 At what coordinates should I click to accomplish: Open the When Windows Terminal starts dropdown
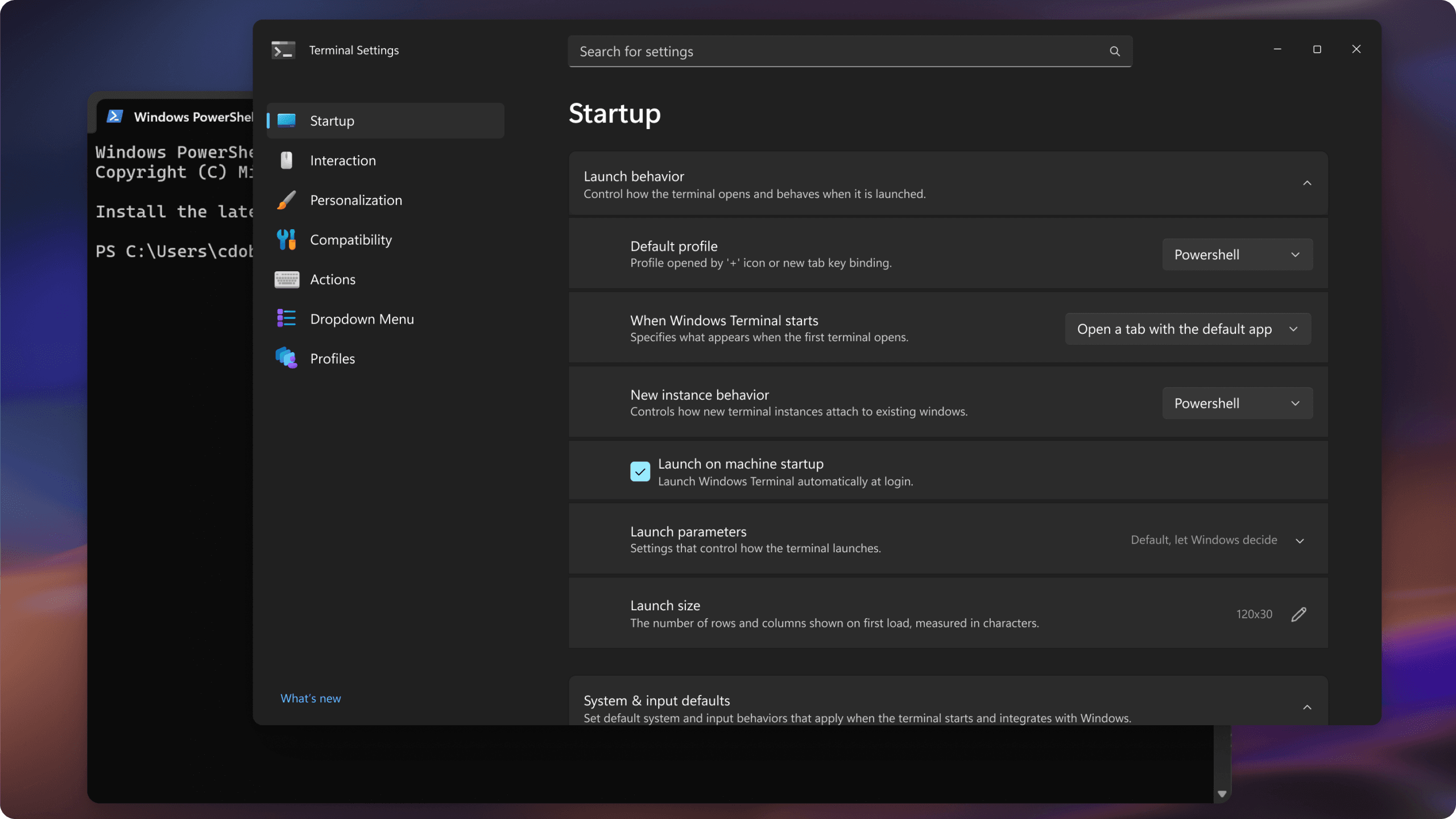[1188, 329]
